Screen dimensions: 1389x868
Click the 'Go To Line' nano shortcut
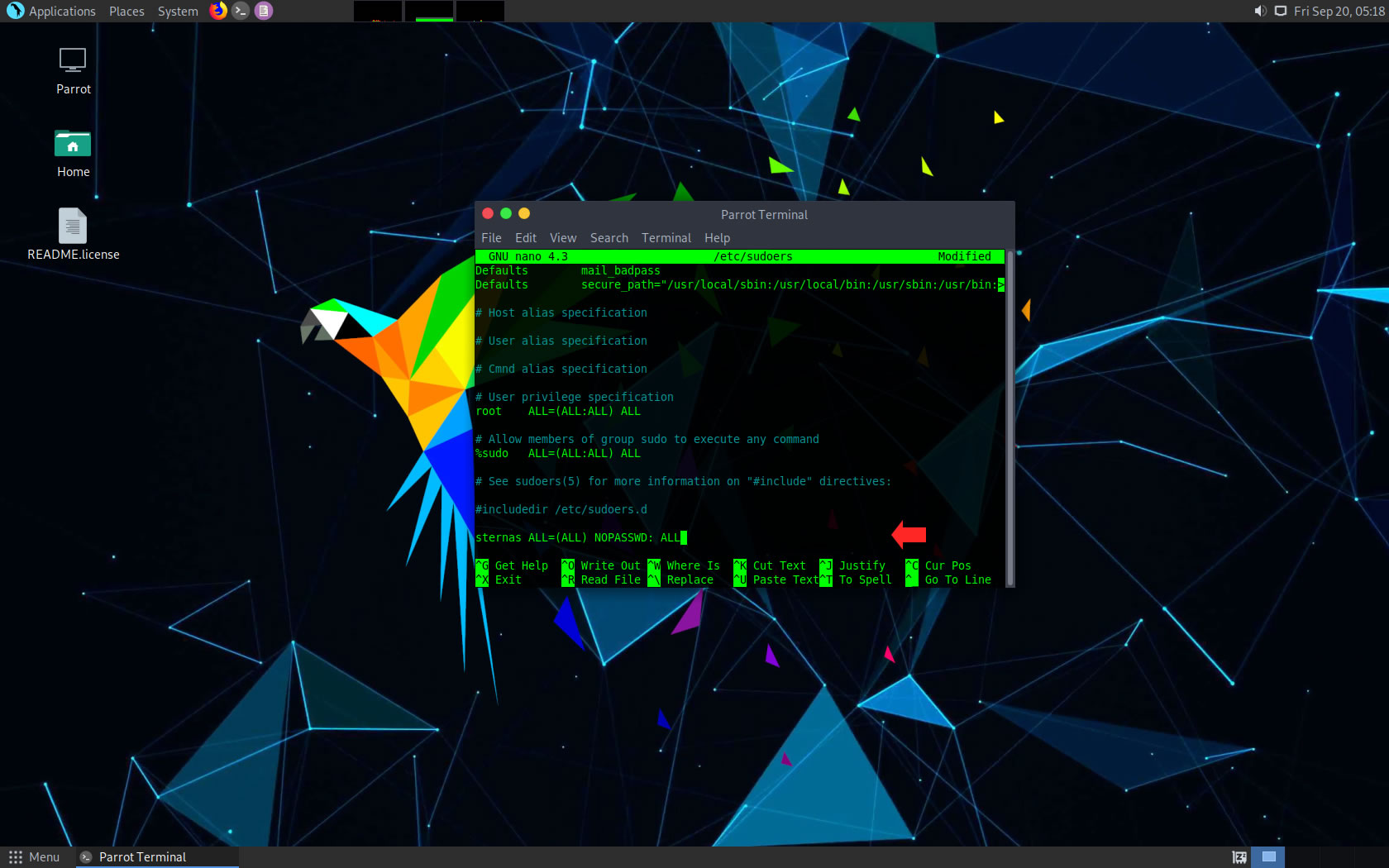[957, 579]
